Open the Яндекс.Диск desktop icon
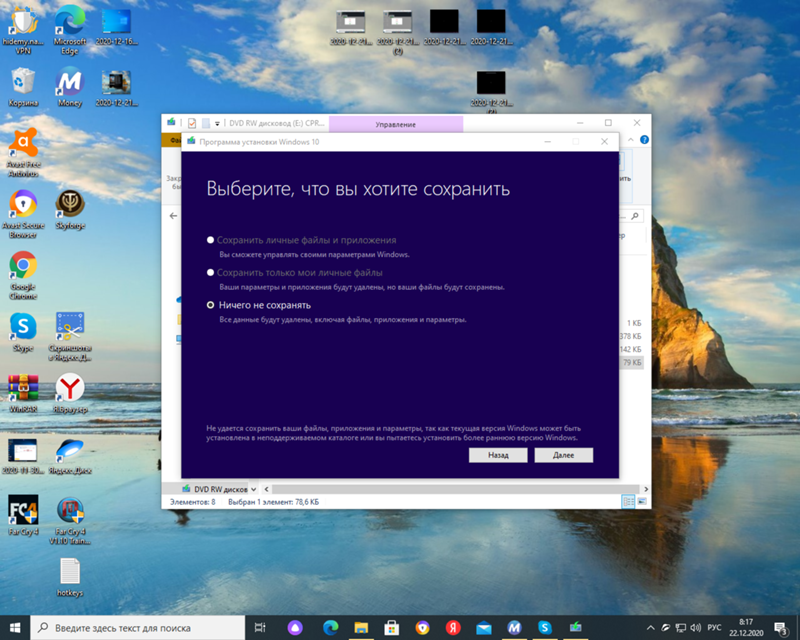Screen dimensions: 800x640 [70, 455]
